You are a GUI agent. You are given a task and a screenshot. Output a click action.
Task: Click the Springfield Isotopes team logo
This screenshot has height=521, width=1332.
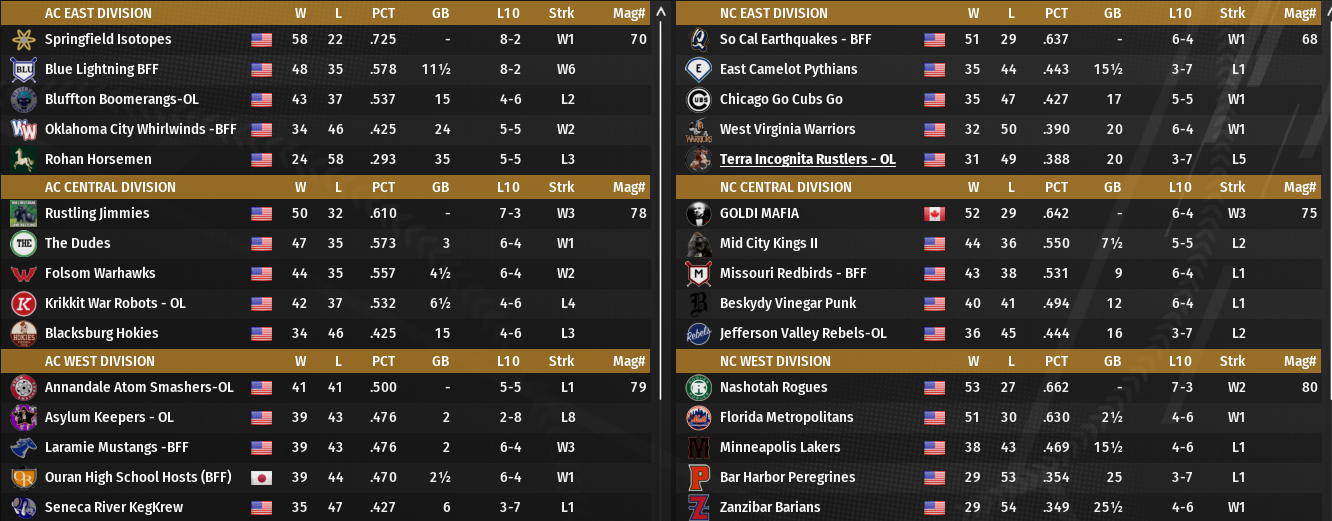click(x=23, y=40)
